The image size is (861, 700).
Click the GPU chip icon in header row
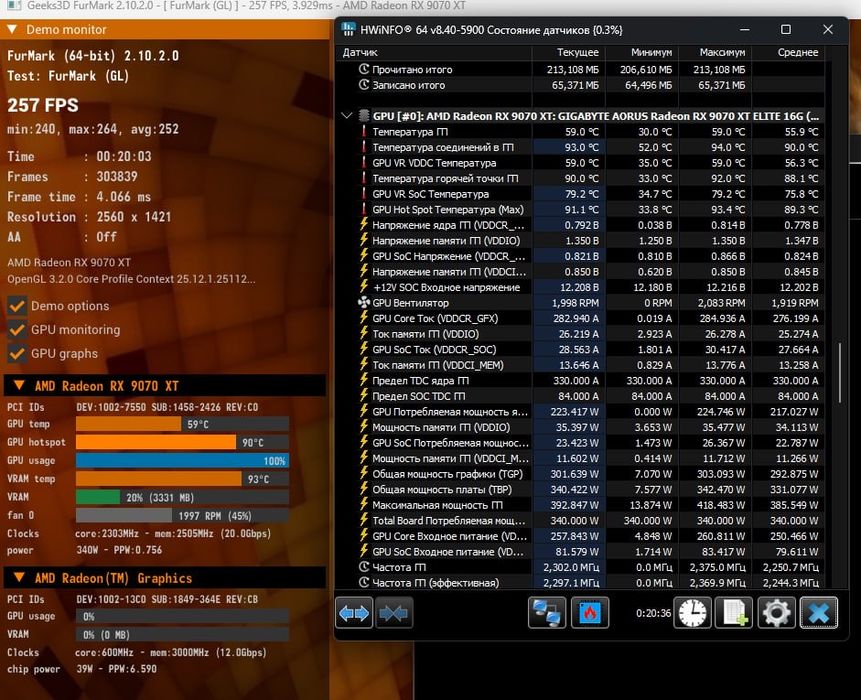click(x=364, y=116)
